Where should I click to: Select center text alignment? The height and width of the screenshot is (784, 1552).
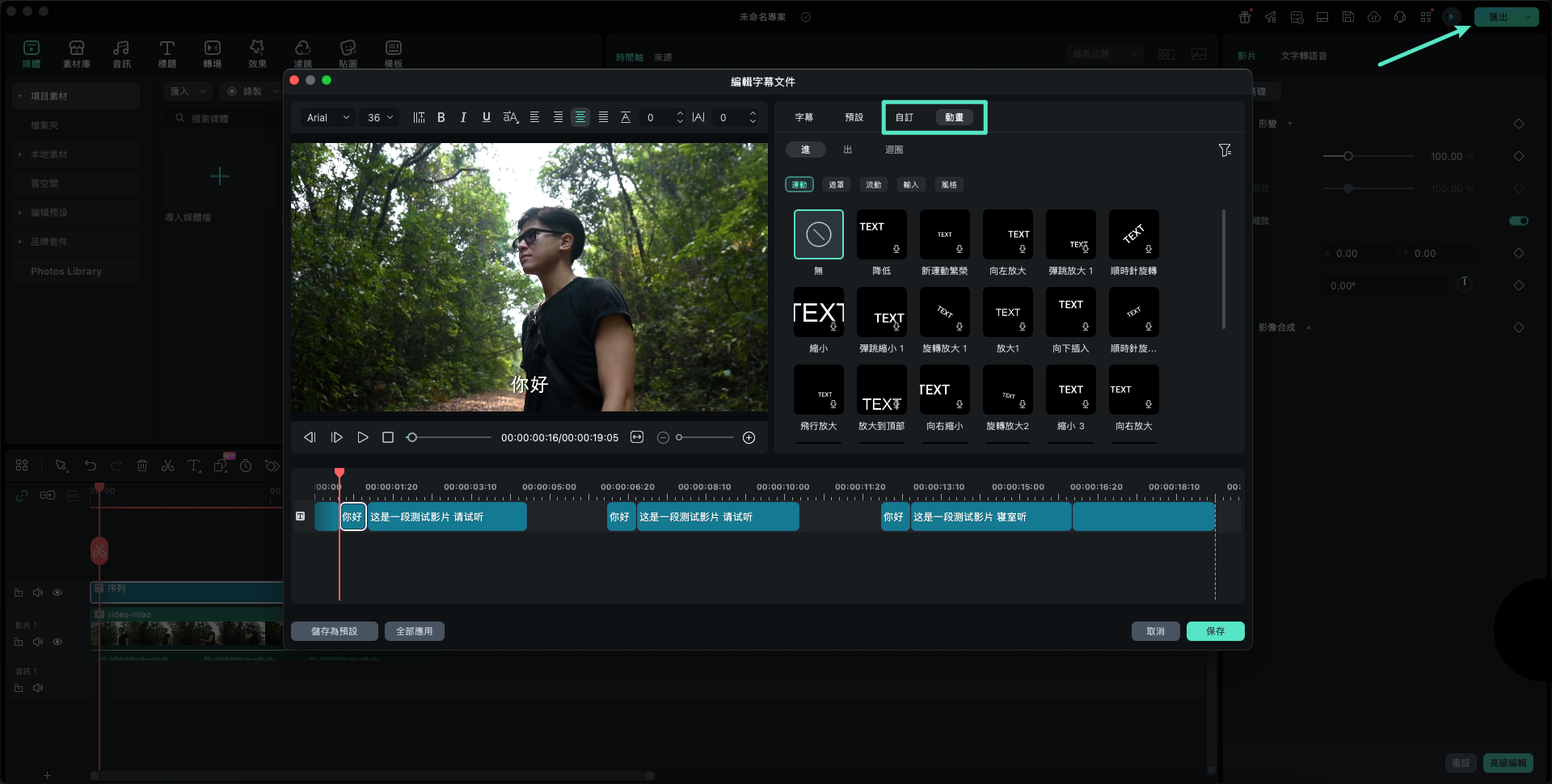tap(580, 117)
